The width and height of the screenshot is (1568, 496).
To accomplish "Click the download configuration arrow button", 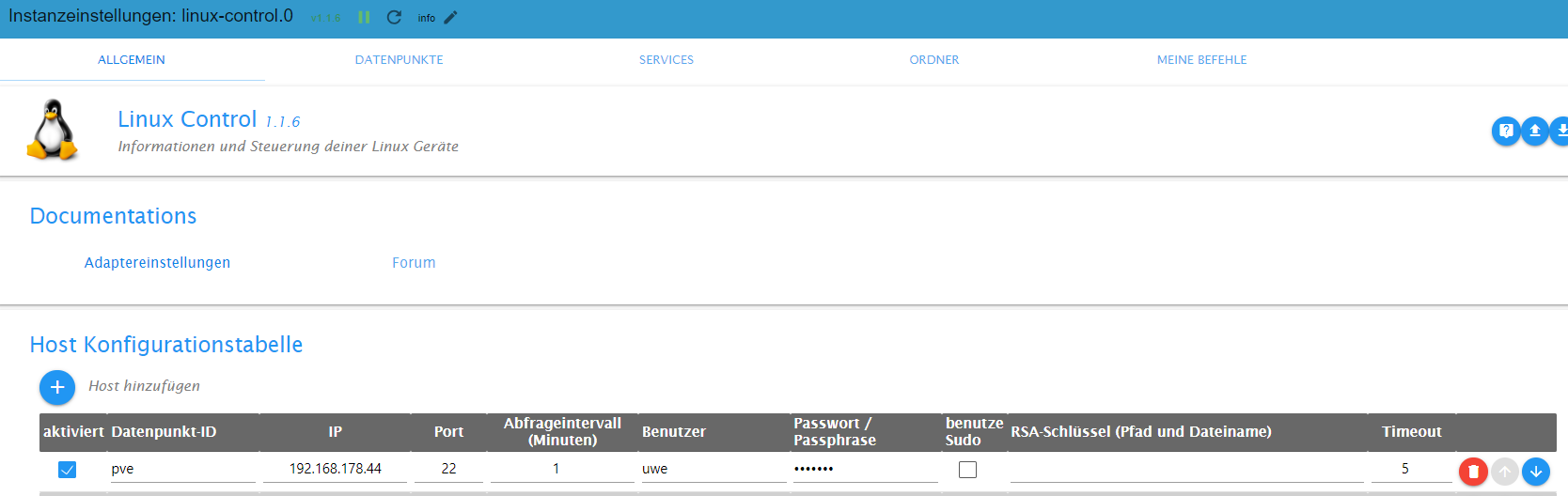I will 1560,131.
